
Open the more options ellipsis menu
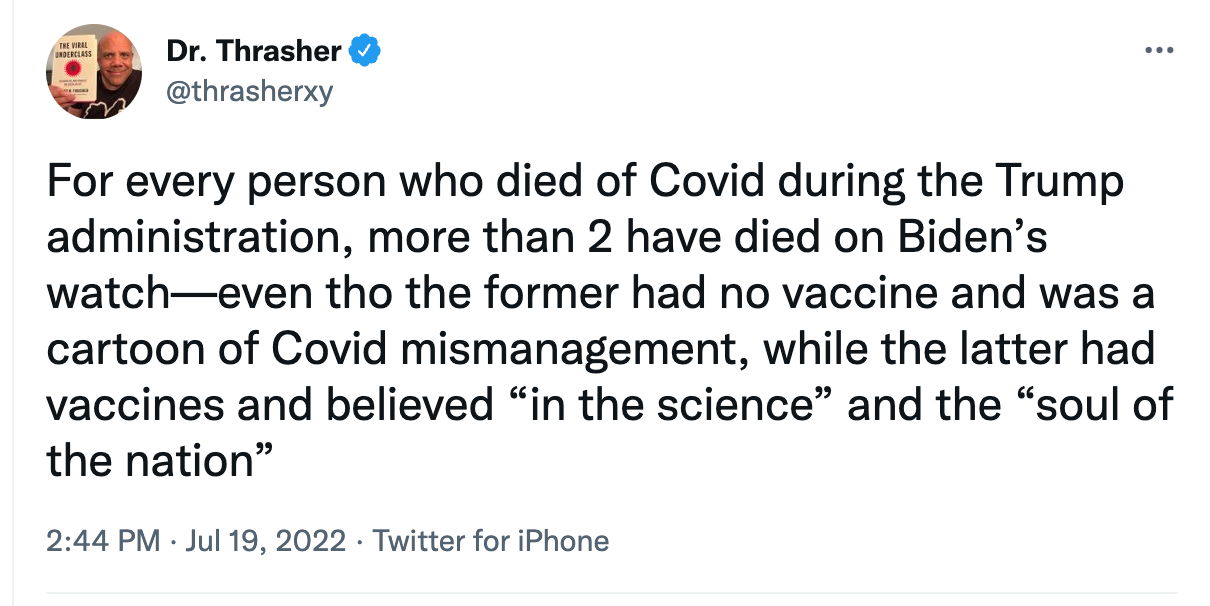1159,49
